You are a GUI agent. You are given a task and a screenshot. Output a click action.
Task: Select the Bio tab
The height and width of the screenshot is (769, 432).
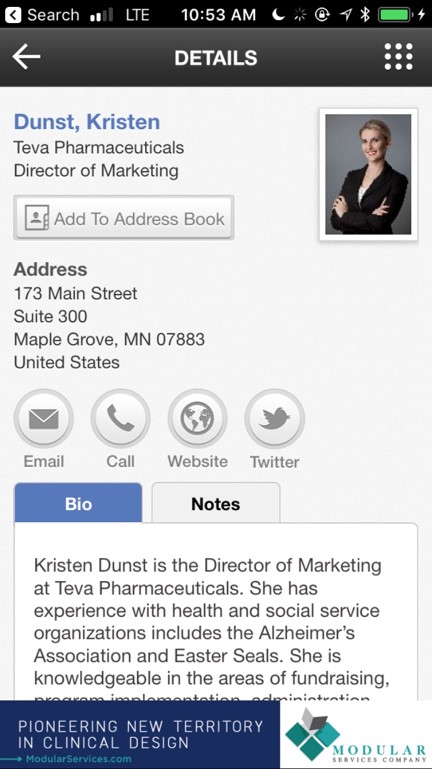78,503
